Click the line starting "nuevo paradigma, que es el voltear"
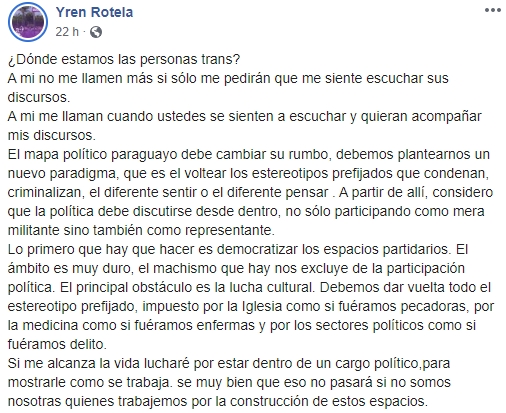This screenshot has width=506, height=413. pos(248,173)
